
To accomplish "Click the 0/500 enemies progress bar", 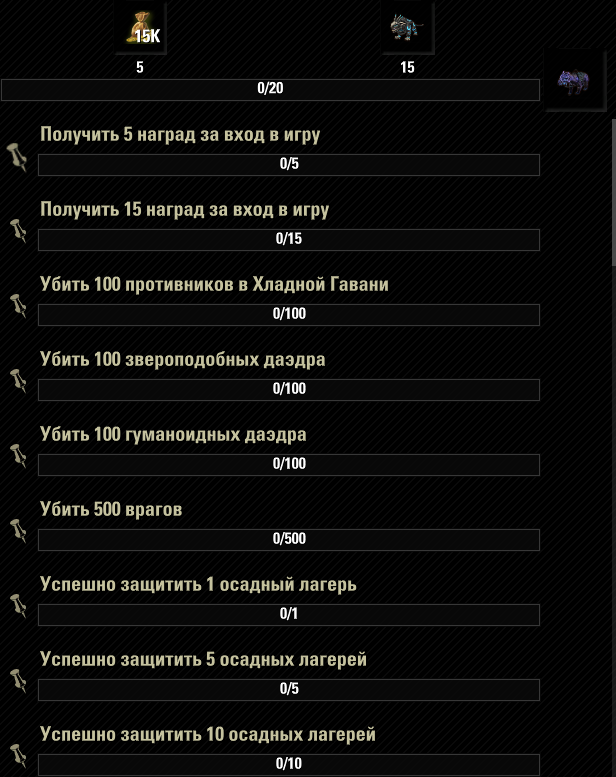I will [x=289, y=540].
